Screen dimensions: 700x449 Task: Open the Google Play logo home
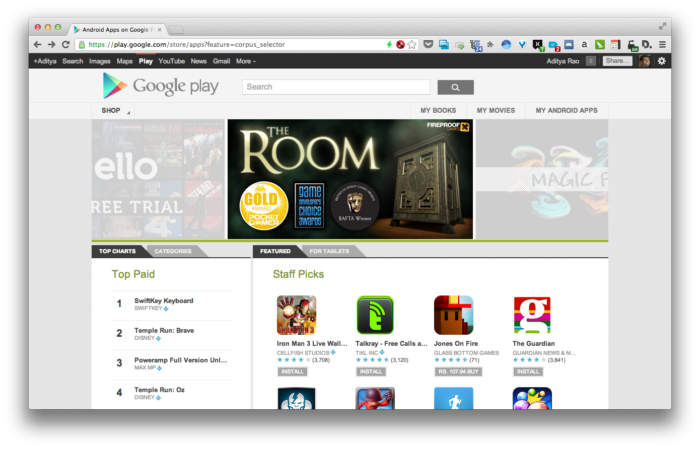click(161, 86)
